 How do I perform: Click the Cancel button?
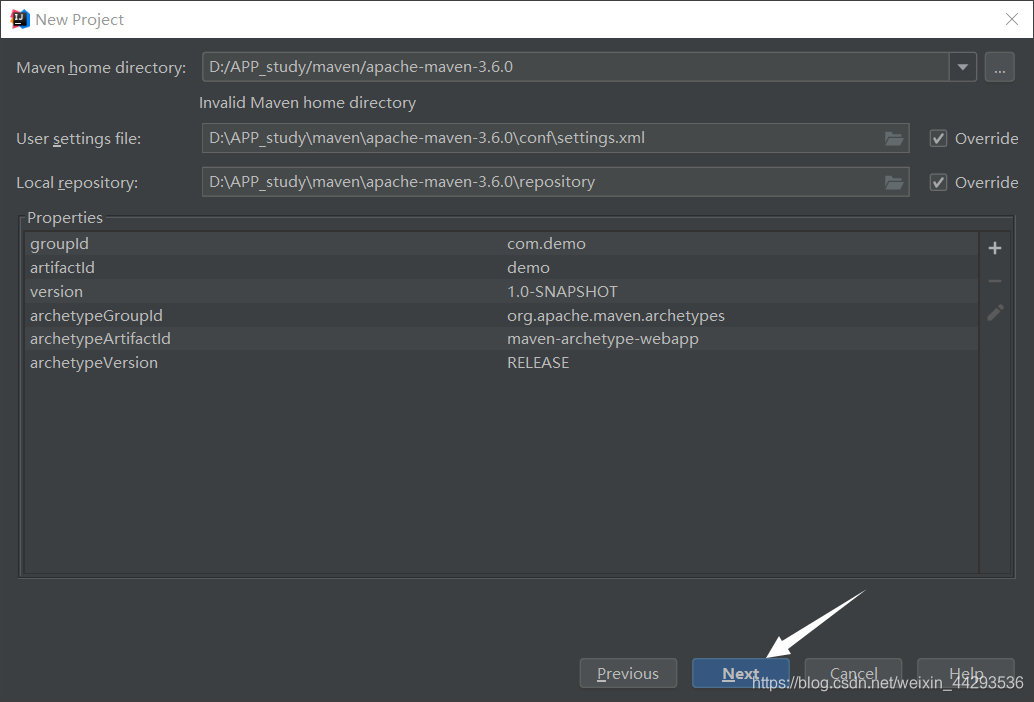click(x=853, y=673)
